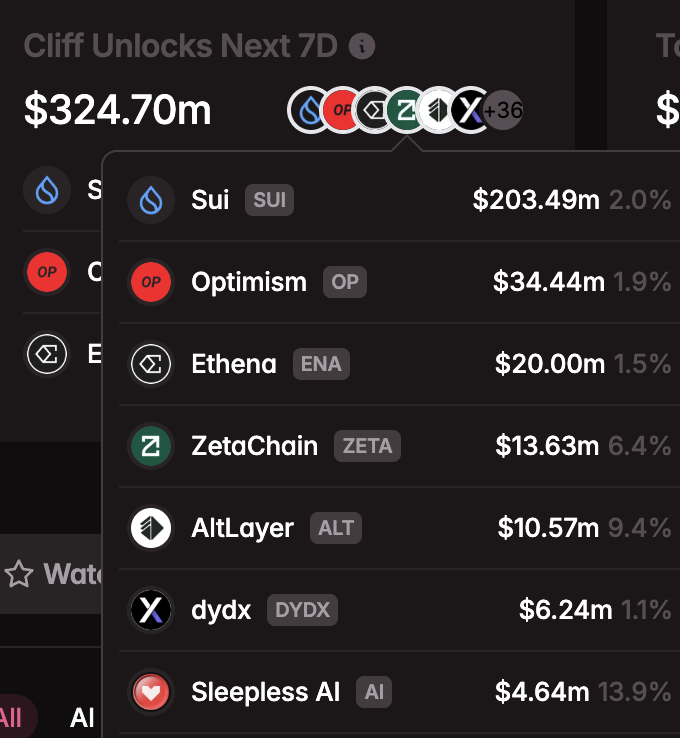Click the Watchlist star icon
The width and height of the screenshot is (680, 738).
(19, 574)
